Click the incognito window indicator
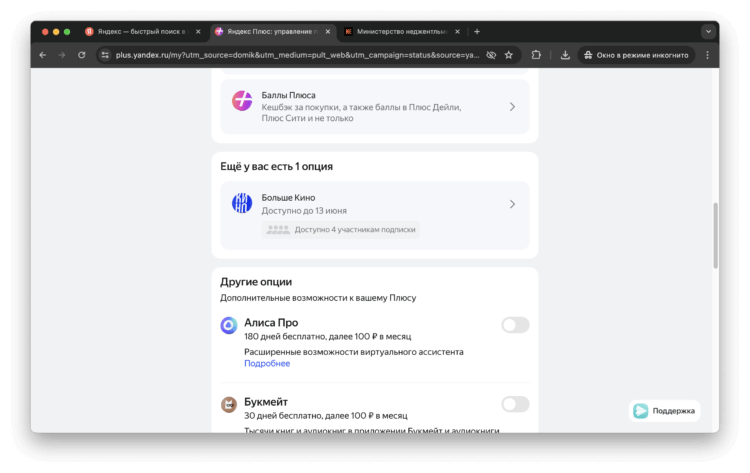Screen dimensions: 750x473 pyautogui.click(x=636, y=55)
